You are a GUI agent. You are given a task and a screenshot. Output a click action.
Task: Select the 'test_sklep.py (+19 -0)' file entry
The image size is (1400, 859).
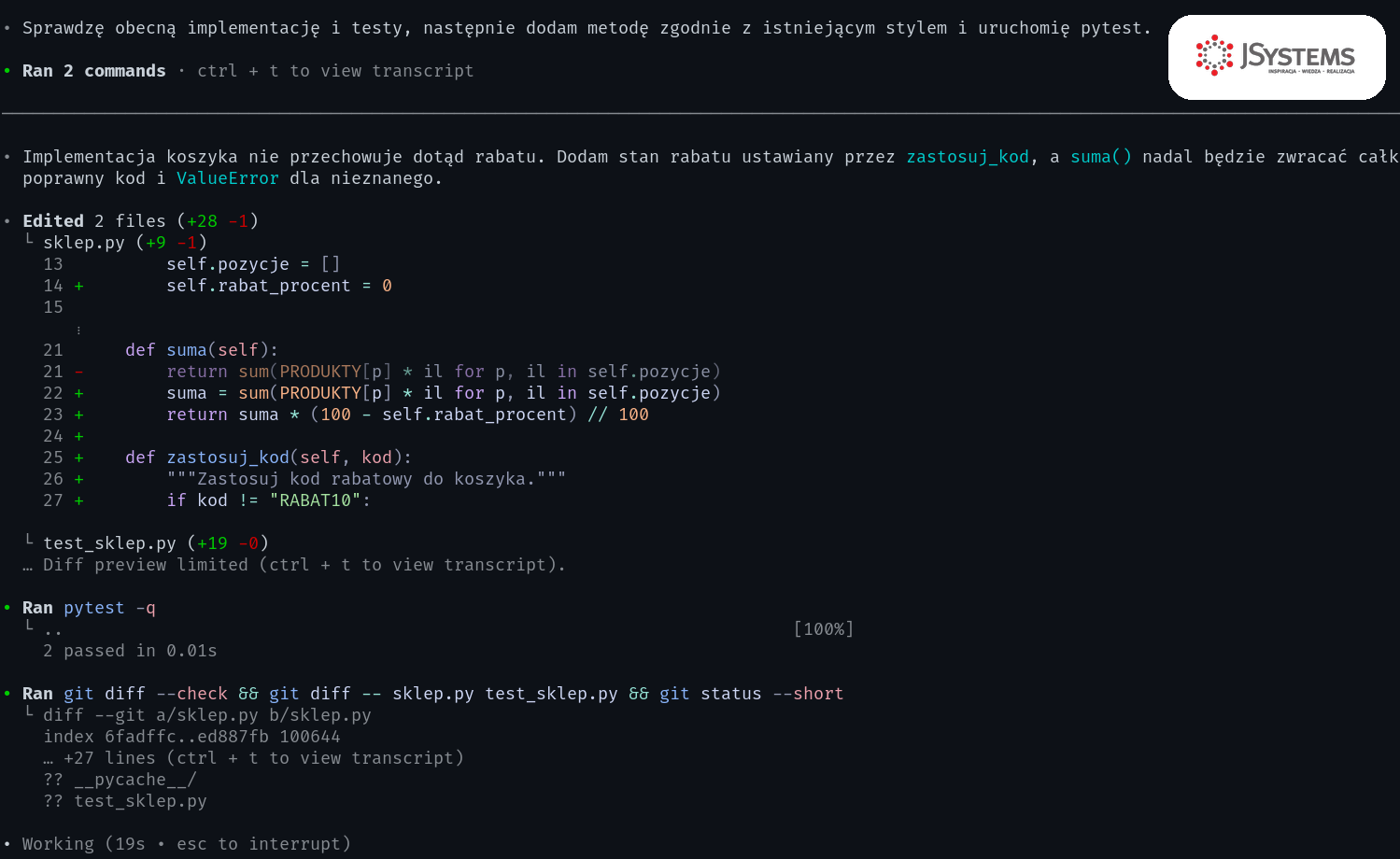(156, 543)
